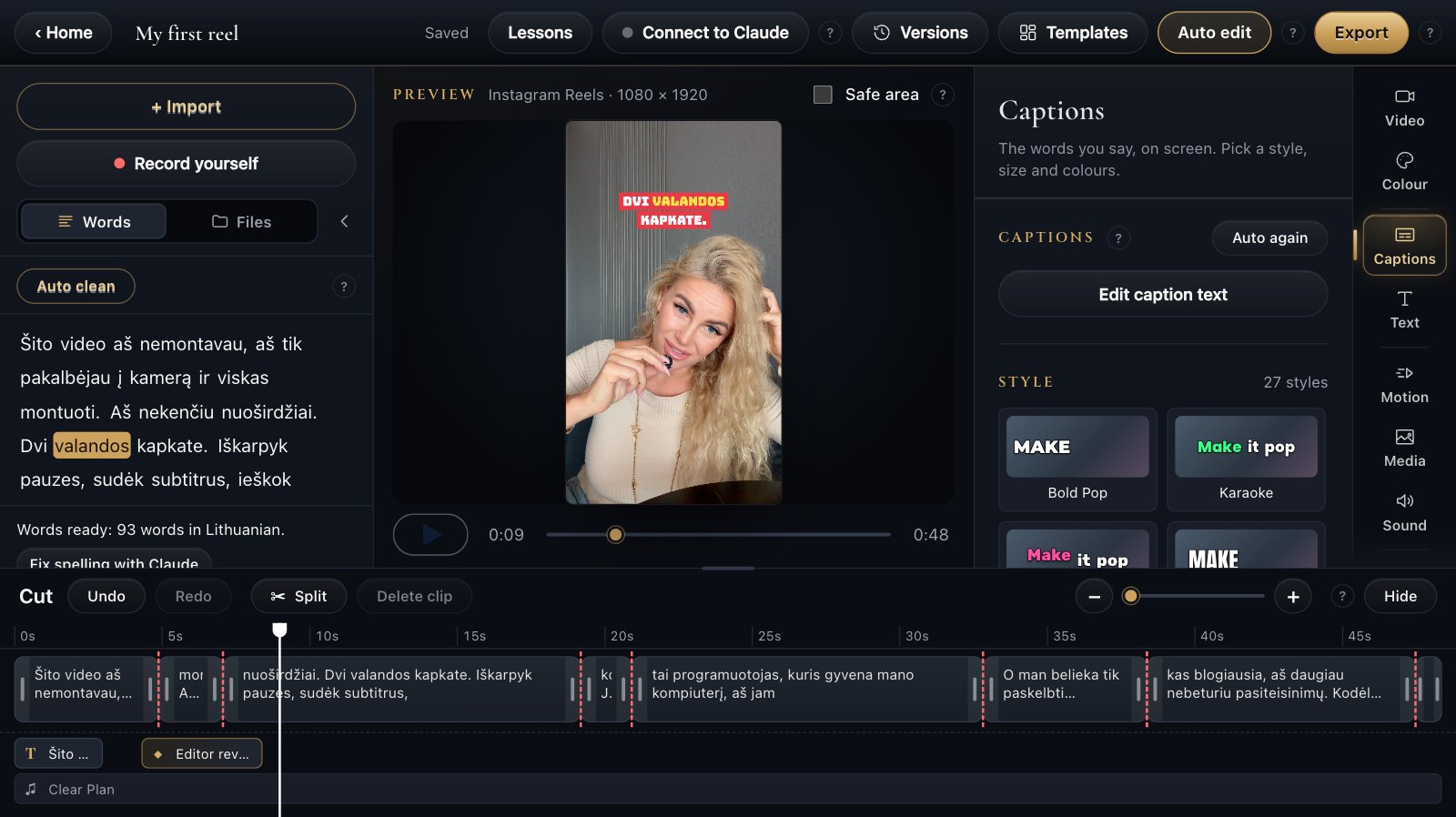Viewport: 1456px width, 817px height.
Task: Click the playback progress slider handle
Action: click(x=616, y=535)
